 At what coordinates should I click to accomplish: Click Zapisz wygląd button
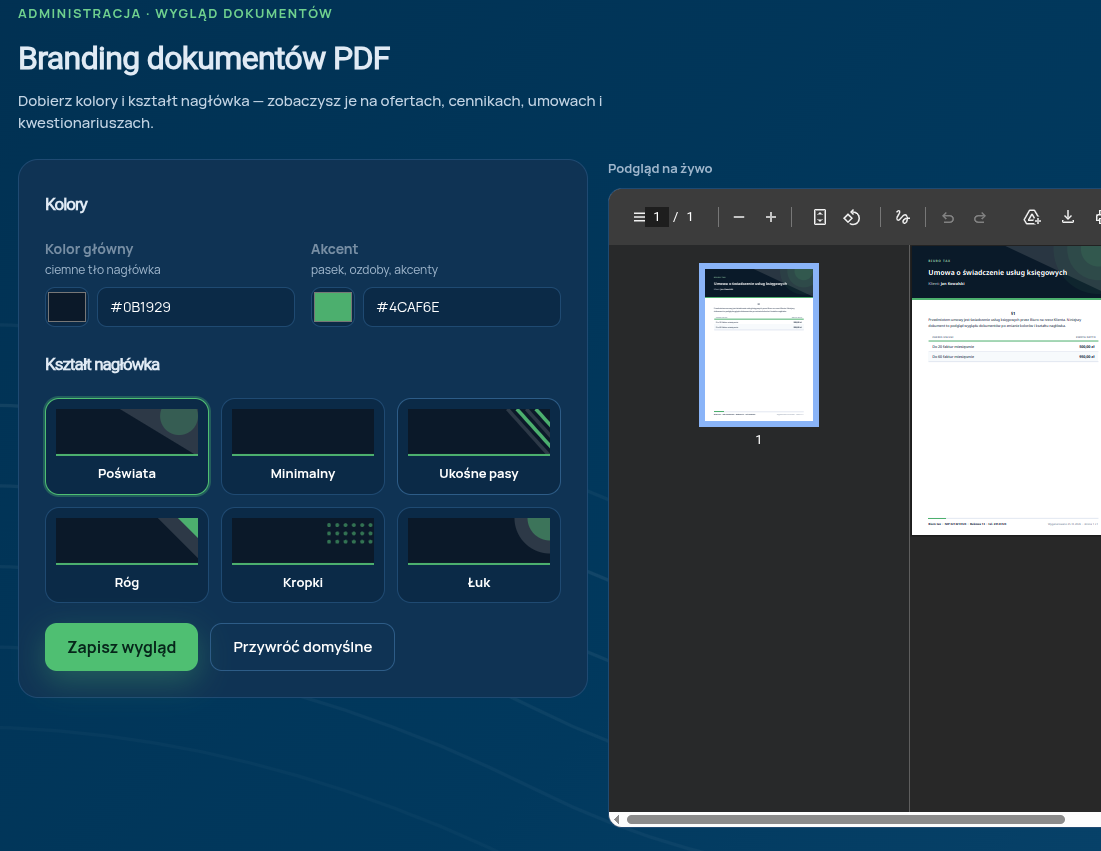coord(121,647)
